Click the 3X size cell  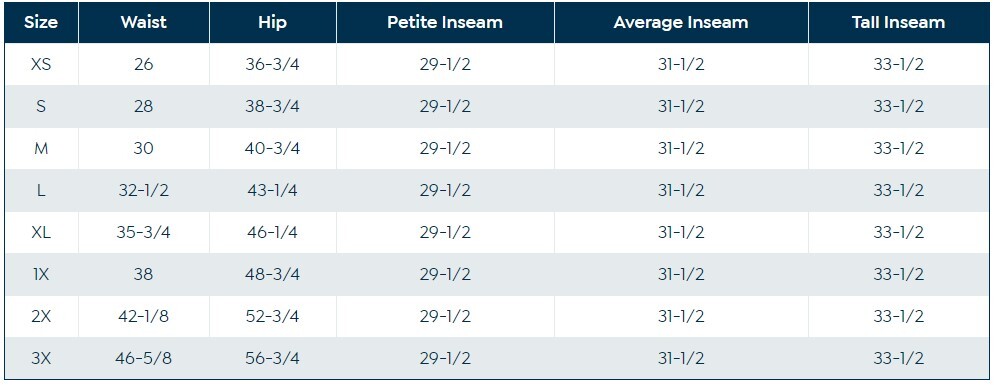pyautogui.click(x=41, y=358)
